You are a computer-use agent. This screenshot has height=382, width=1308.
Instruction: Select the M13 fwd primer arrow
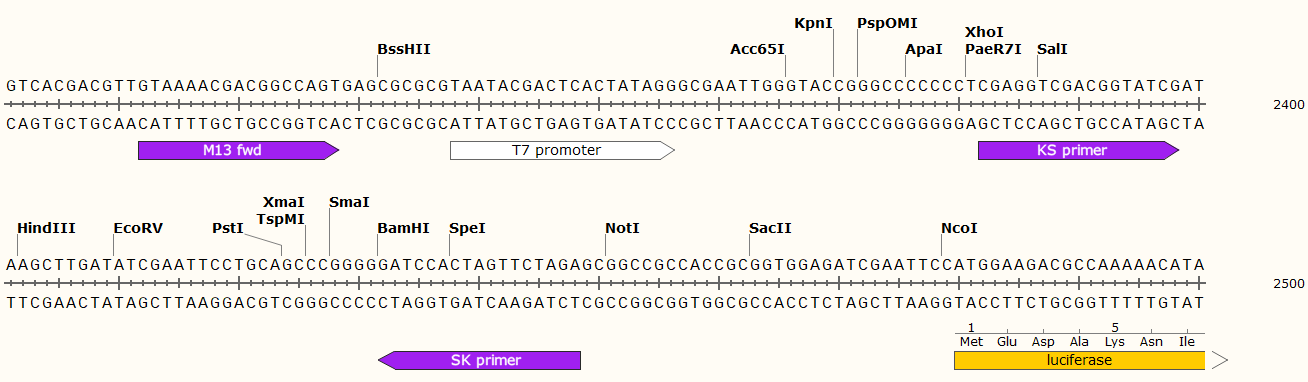[239, 151]
